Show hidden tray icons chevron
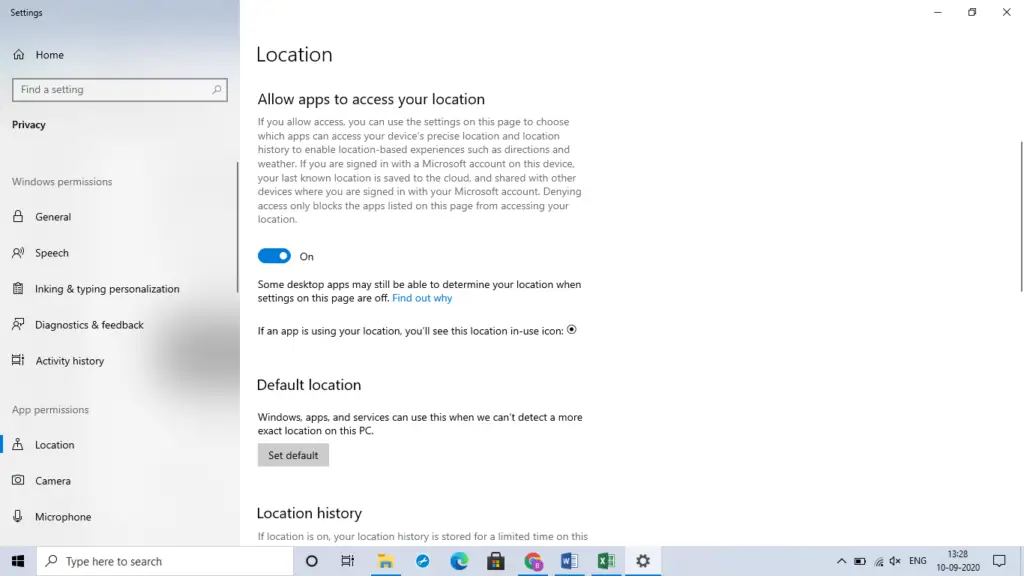 coord(841,561)
